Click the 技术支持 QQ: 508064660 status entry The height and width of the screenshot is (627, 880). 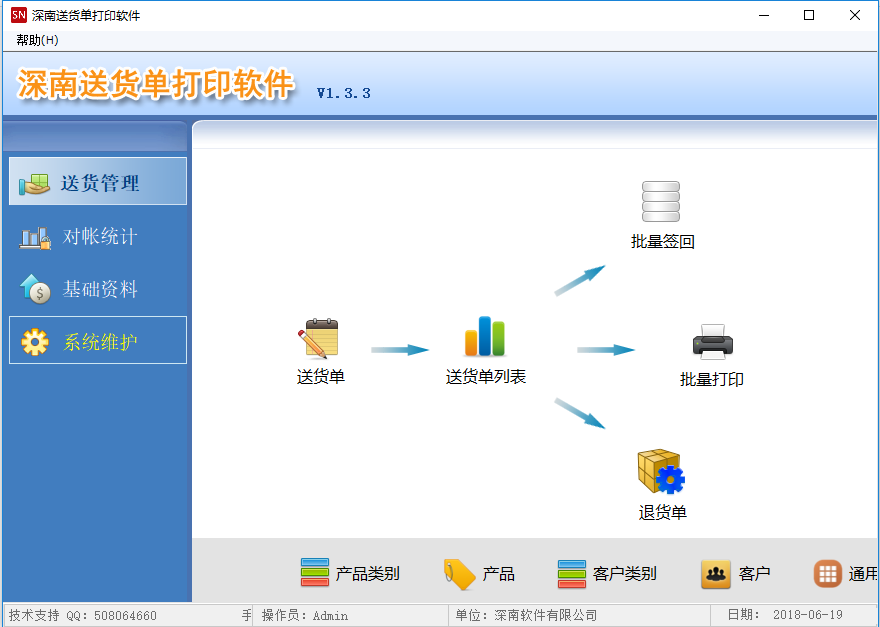(x=82, y=616)
